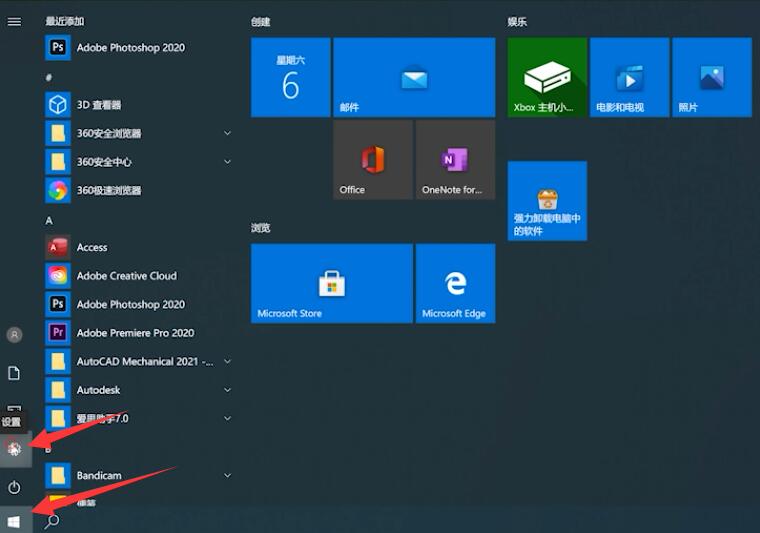
Task: Launch Adobe Premiere Pro 2020
Action: (x=139, y=333)
